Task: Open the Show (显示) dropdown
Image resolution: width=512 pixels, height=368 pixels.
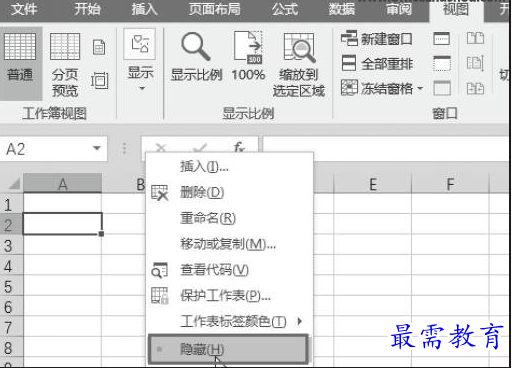Action: [x=140, y=60]
